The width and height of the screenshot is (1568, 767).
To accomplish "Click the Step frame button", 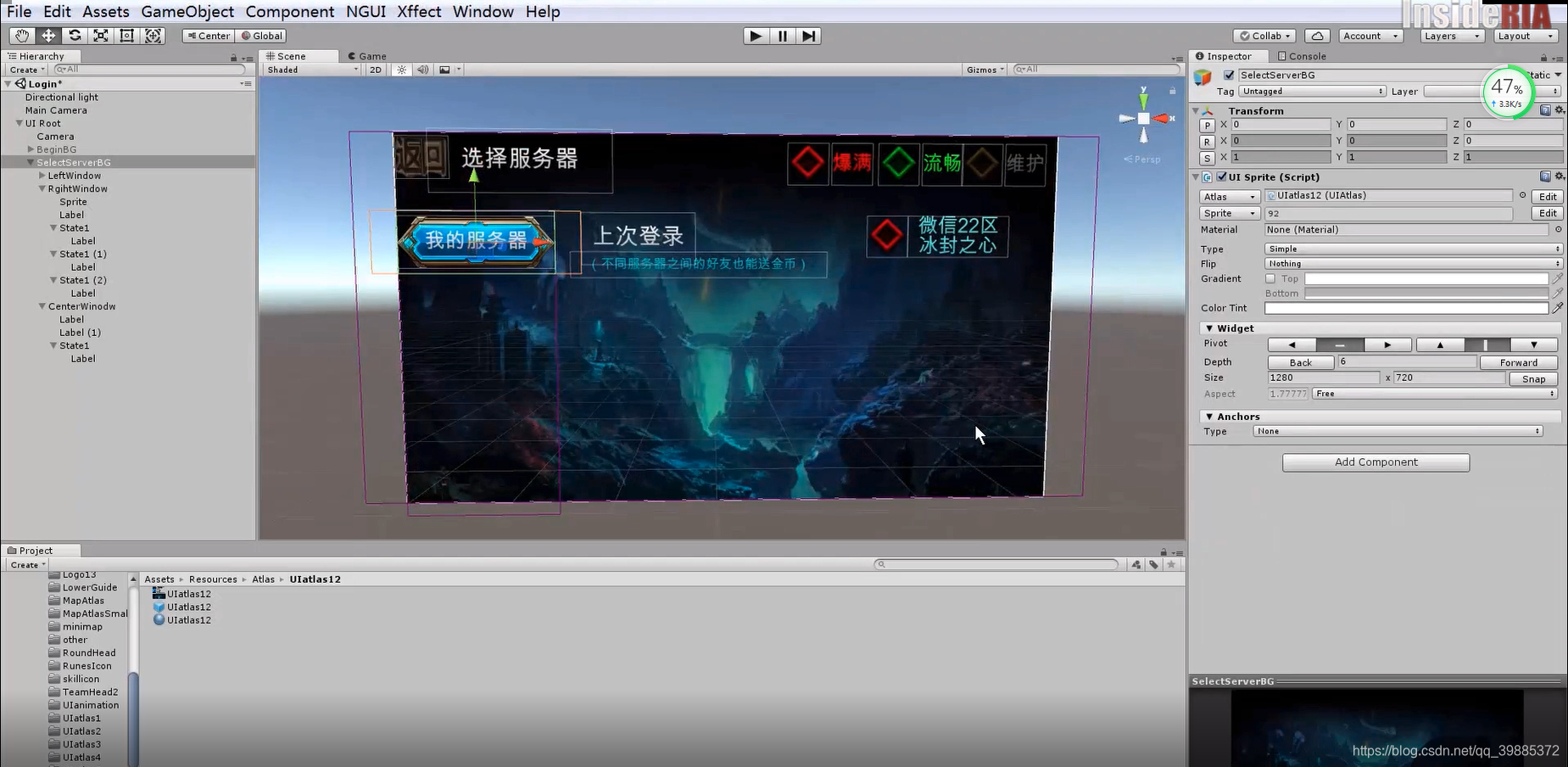I will tap(808, 36).
